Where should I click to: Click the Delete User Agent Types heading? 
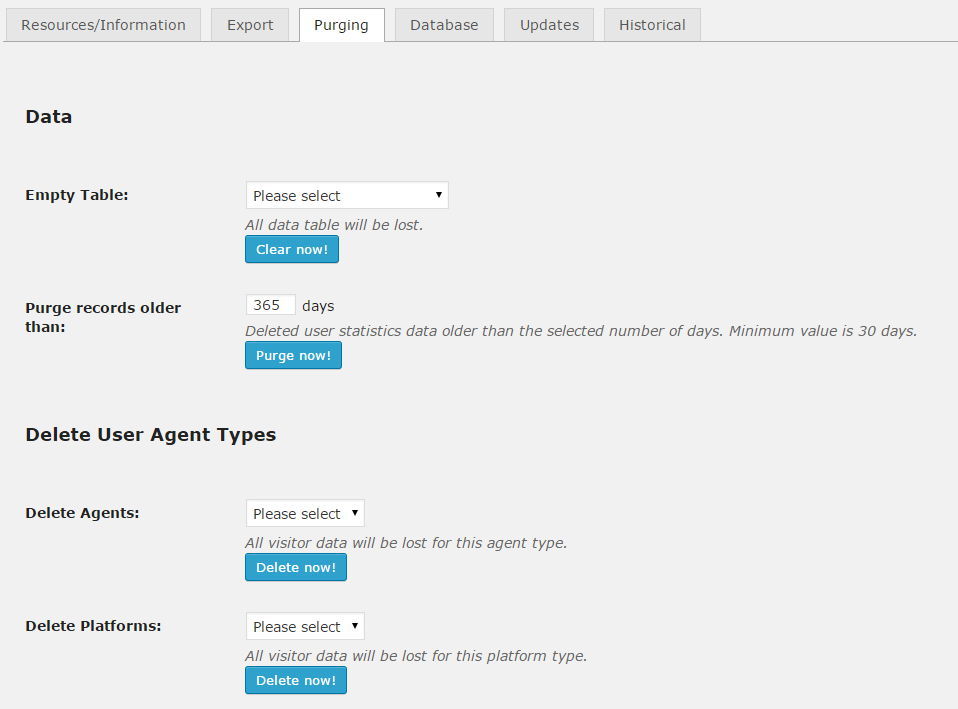tap(150, 435)
